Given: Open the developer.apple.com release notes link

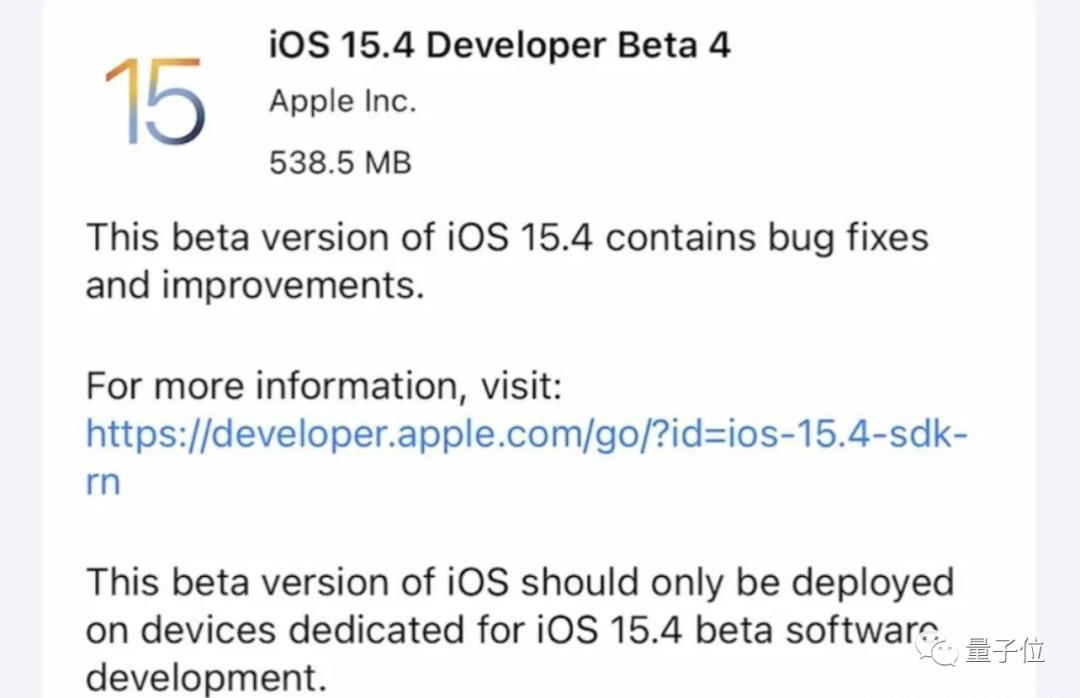Looking at the screenshot, I should pos(527,434).
